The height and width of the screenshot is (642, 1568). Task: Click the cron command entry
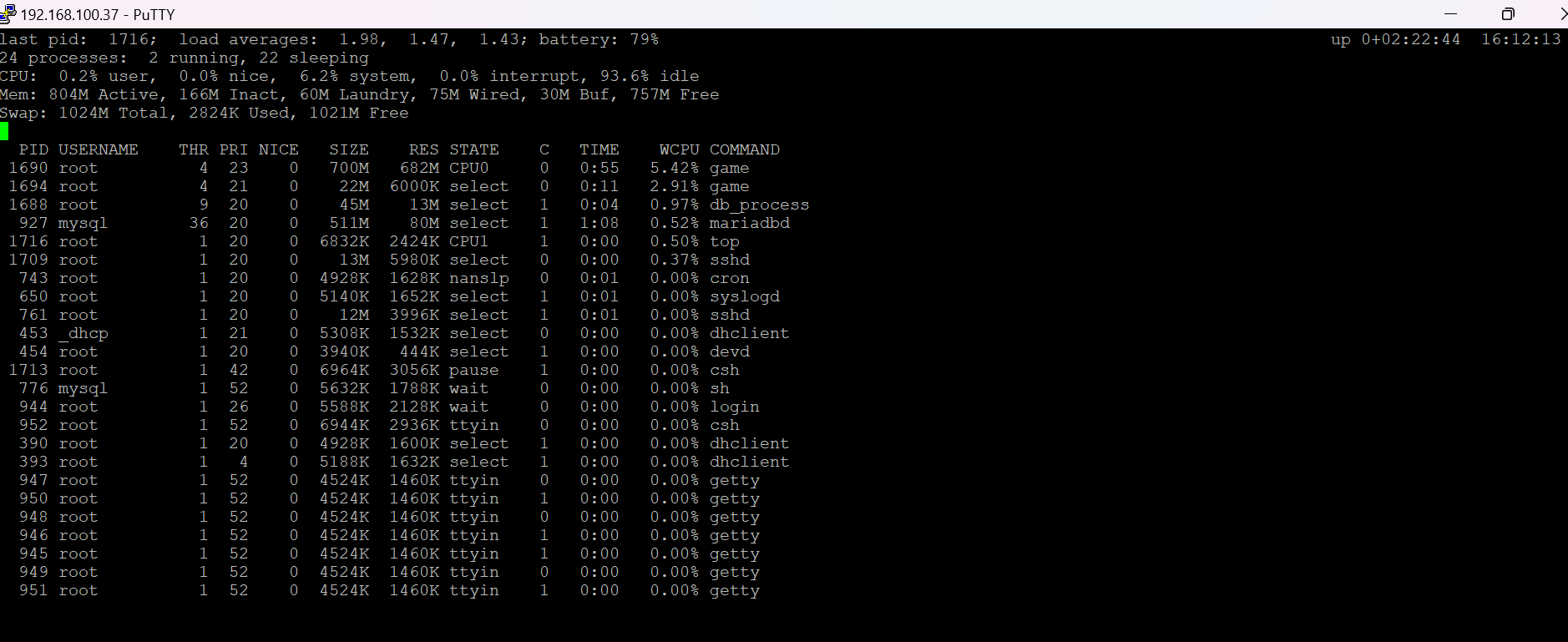coord(729,278)
